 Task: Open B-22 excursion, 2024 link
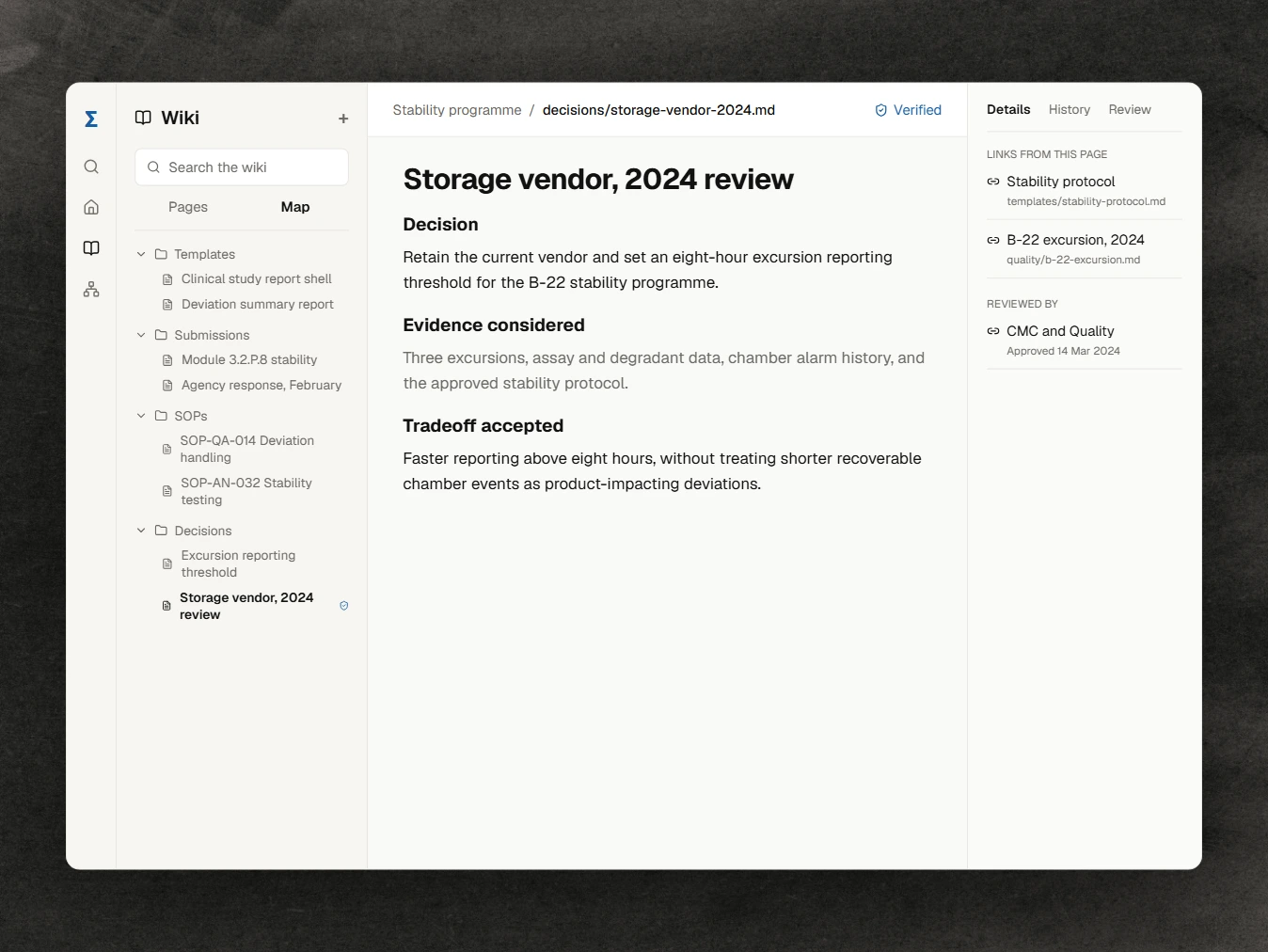pos(1075,240)
